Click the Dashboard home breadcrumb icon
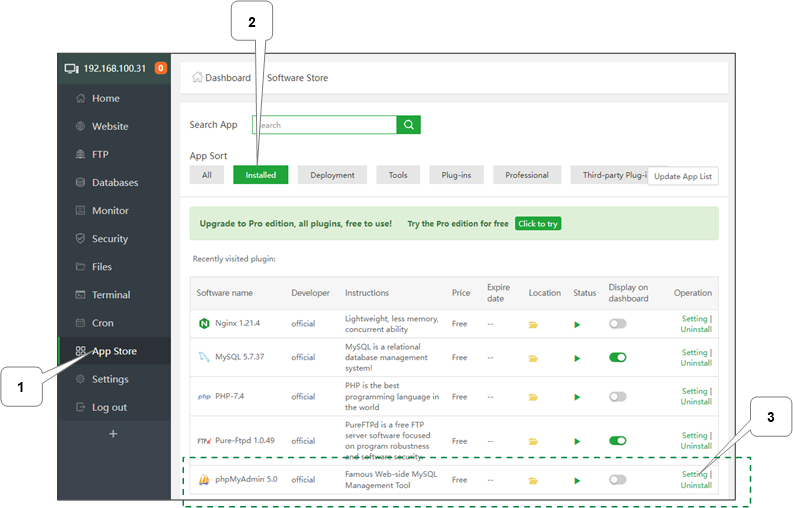This screenshot has height=508, width=793. (197, 78)
